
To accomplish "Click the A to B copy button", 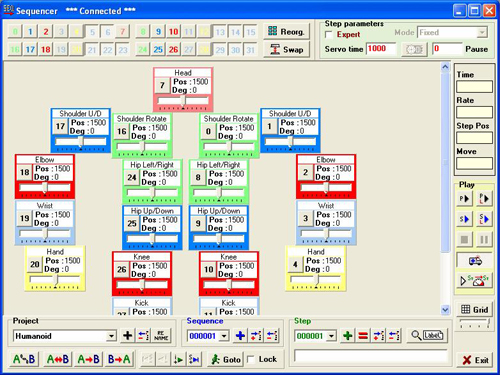I will 88,359.
